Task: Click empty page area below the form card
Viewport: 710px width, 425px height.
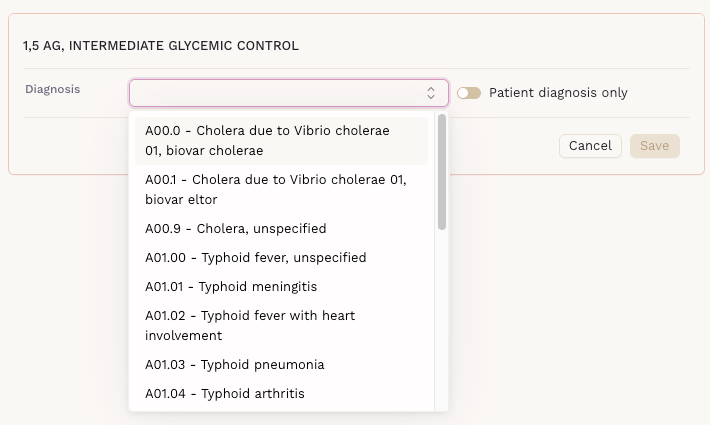Action: pos(580,300)
